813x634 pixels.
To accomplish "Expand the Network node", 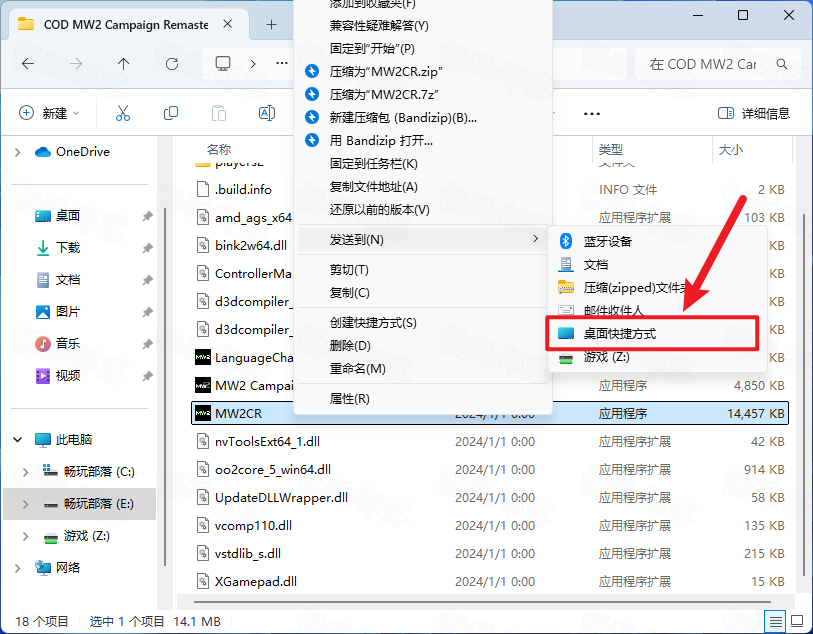I will (18, 568).
